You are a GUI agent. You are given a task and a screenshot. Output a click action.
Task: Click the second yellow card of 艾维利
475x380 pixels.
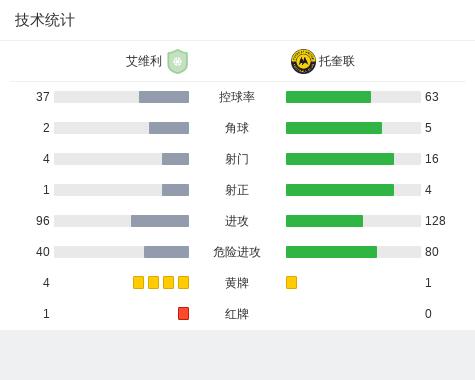[153, 283]
